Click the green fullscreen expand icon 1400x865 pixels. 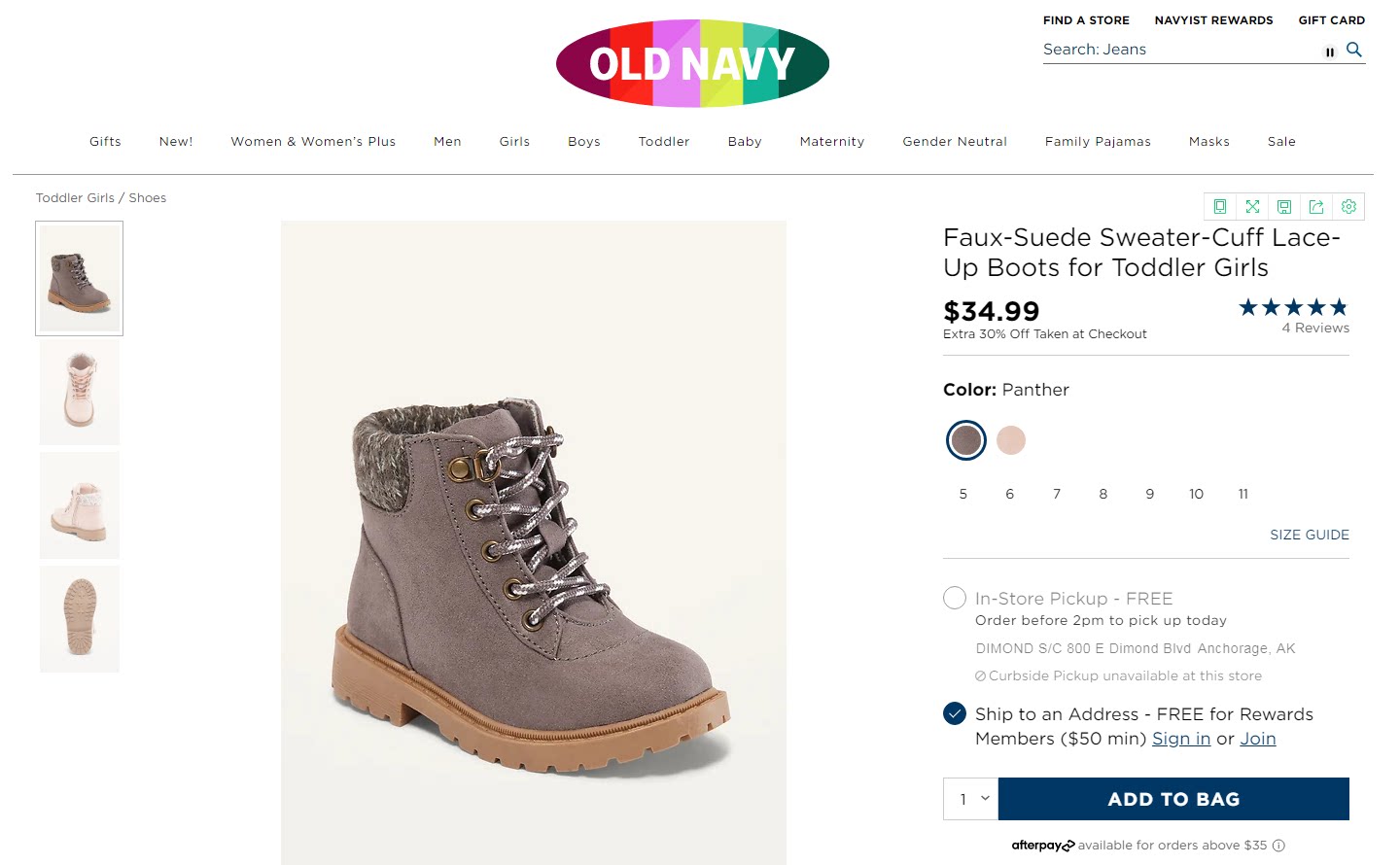click(1252, 207)
